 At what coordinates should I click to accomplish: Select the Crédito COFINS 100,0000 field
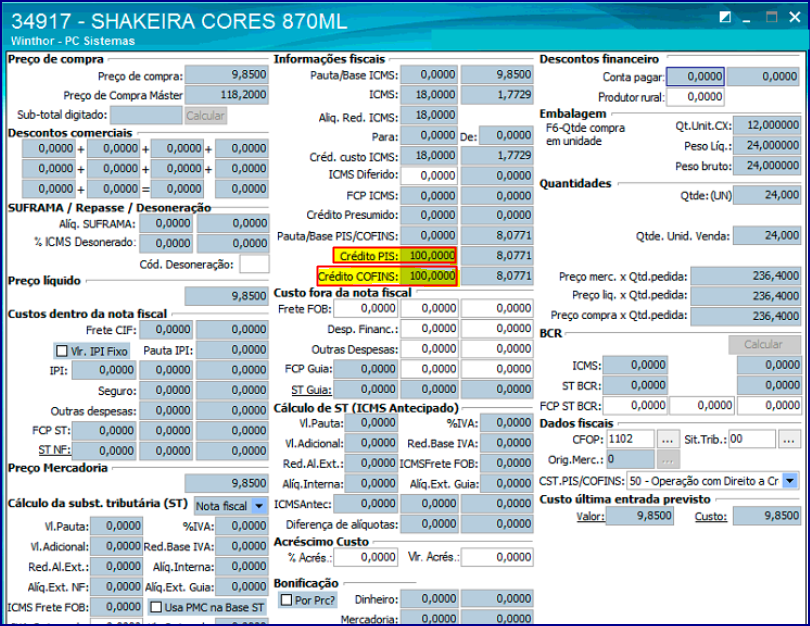click(429, 276)
